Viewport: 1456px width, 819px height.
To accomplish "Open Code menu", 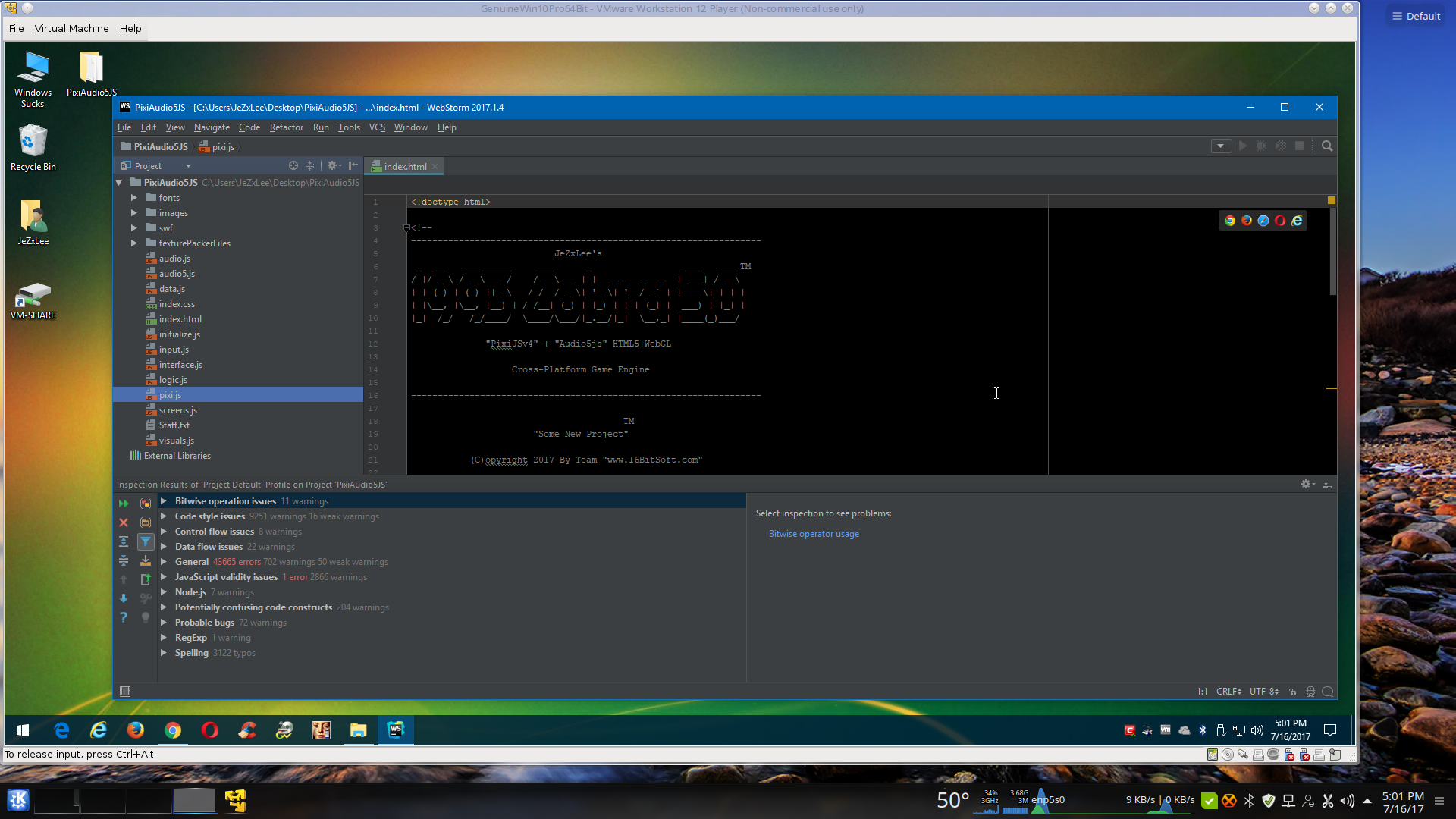I will [x=249, y=127].
